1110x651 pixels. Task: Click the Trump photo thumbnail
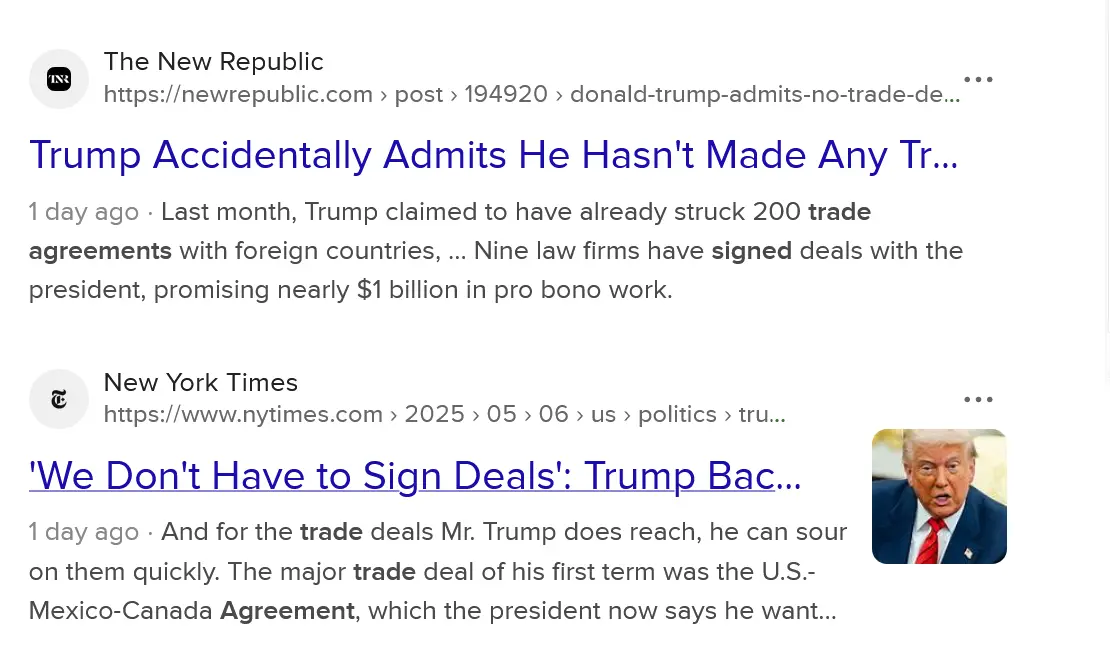pyautogui.click(x=939, y=496)
